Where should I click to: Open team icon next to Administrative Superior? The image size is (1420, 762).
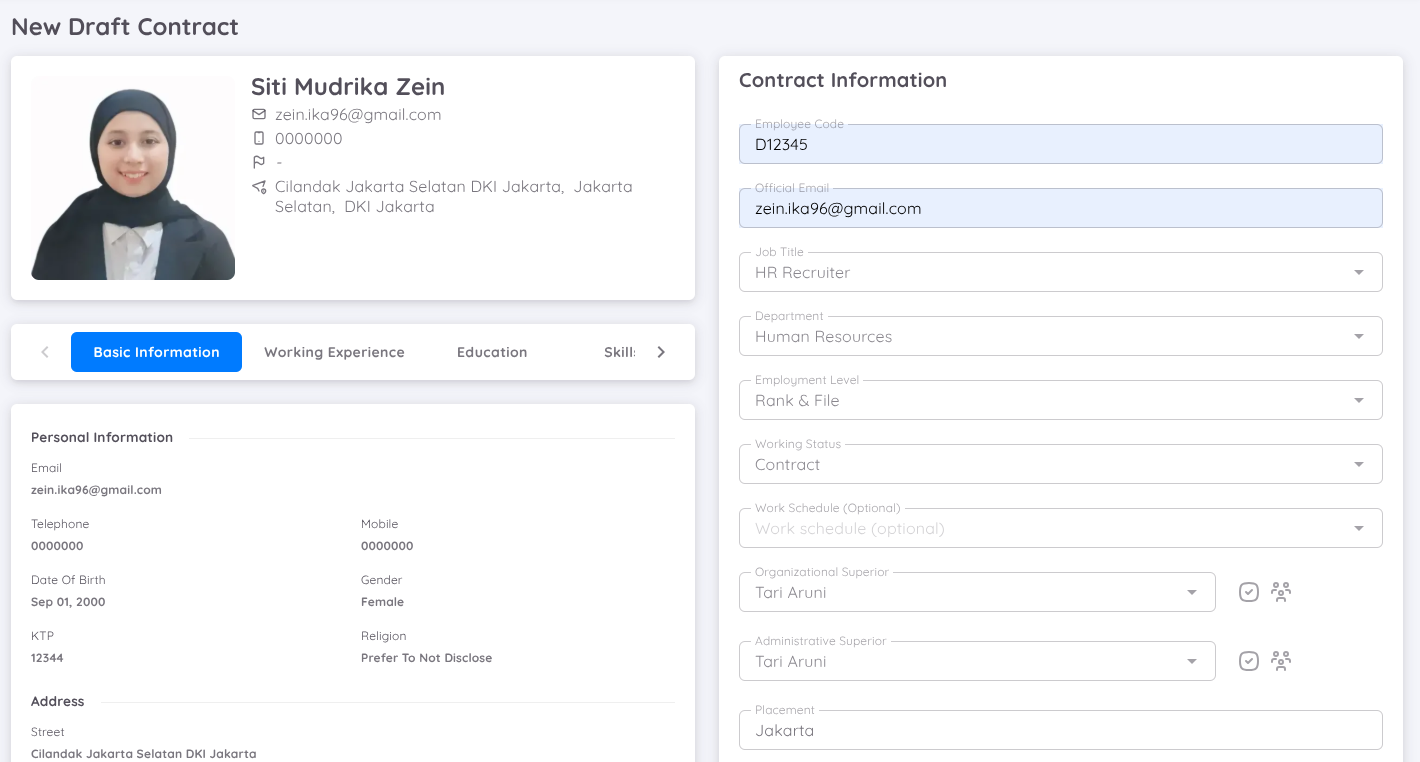point(1280,661)
